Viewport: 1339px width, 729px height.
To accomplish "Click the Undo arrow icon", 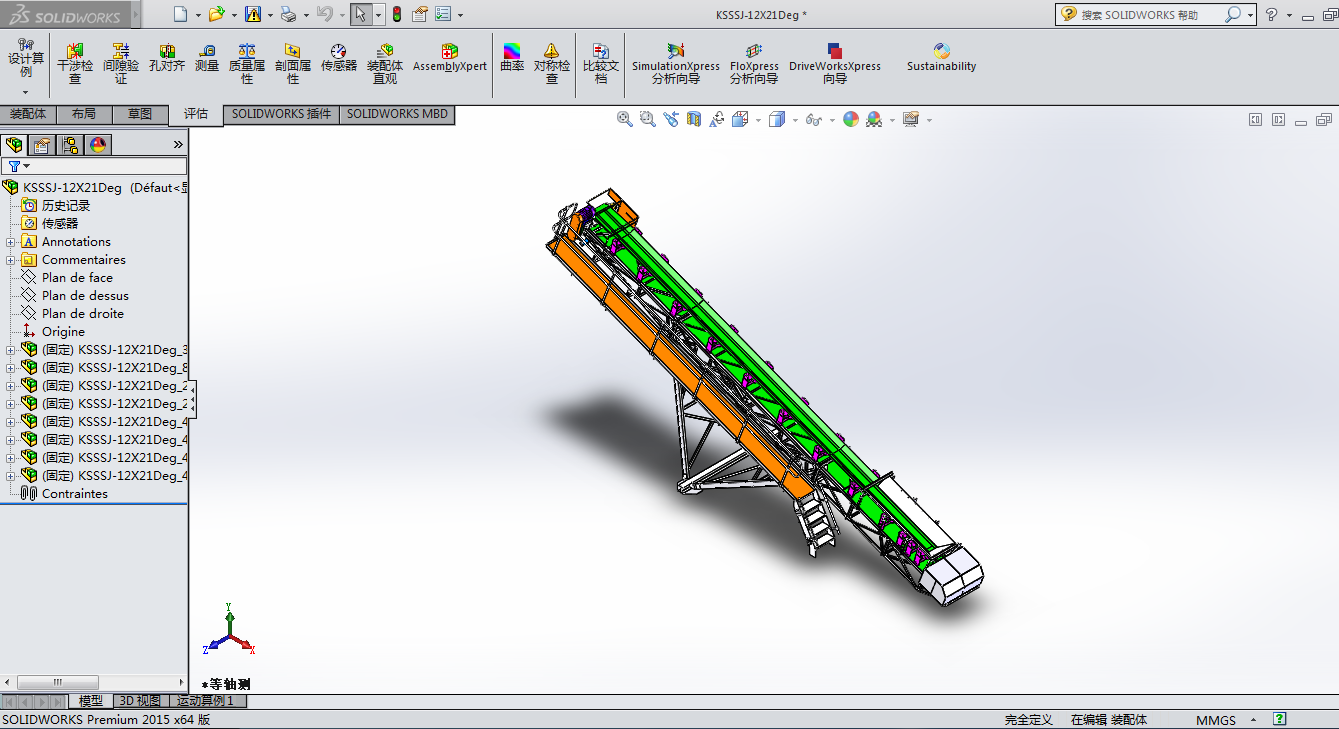I will pos(323,14).
